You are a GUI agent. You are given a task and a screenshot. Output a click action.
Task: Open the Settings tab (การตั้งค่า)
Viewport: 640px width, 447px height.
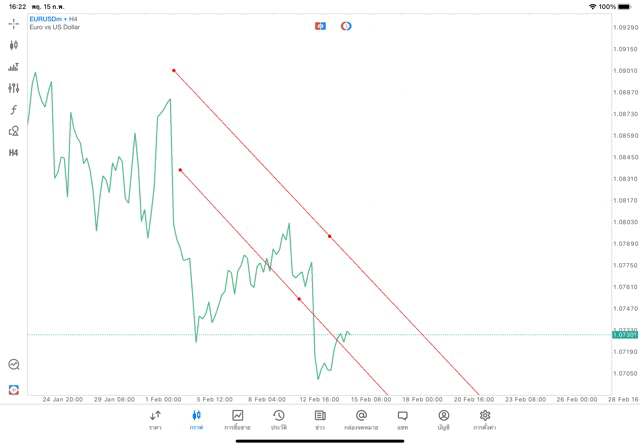pyautogui.click(x=485, y=419)
